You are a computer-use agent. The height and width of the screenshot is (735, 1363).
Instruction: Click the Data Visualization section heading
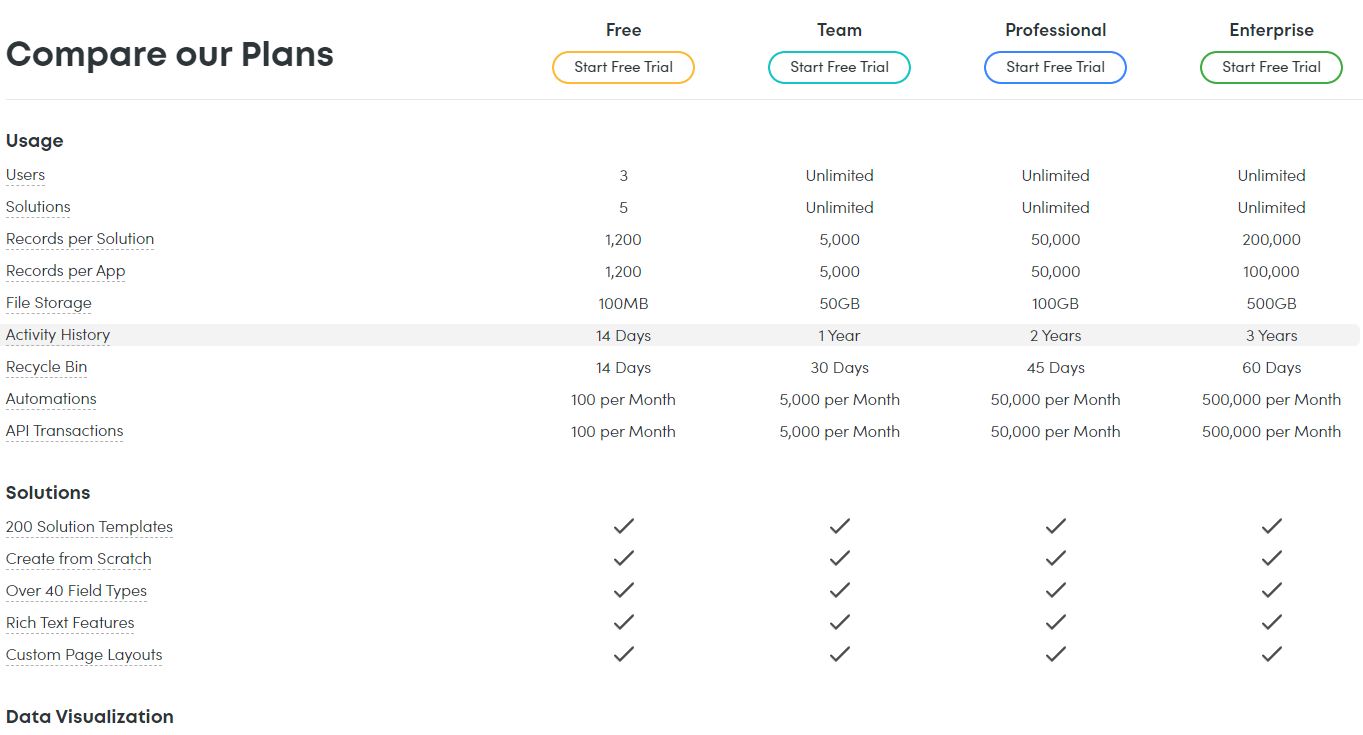coord(90,717)
